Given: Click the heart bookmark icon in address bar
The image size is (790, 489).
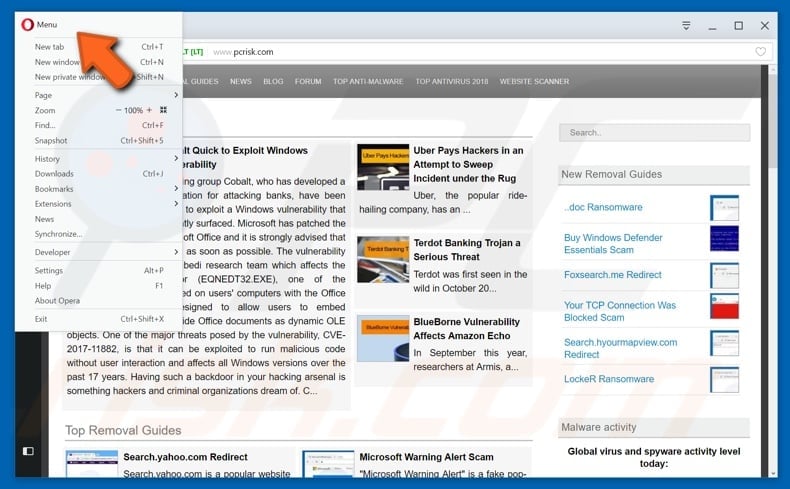Looking at the screenshot, I should (x=760, y=51).
